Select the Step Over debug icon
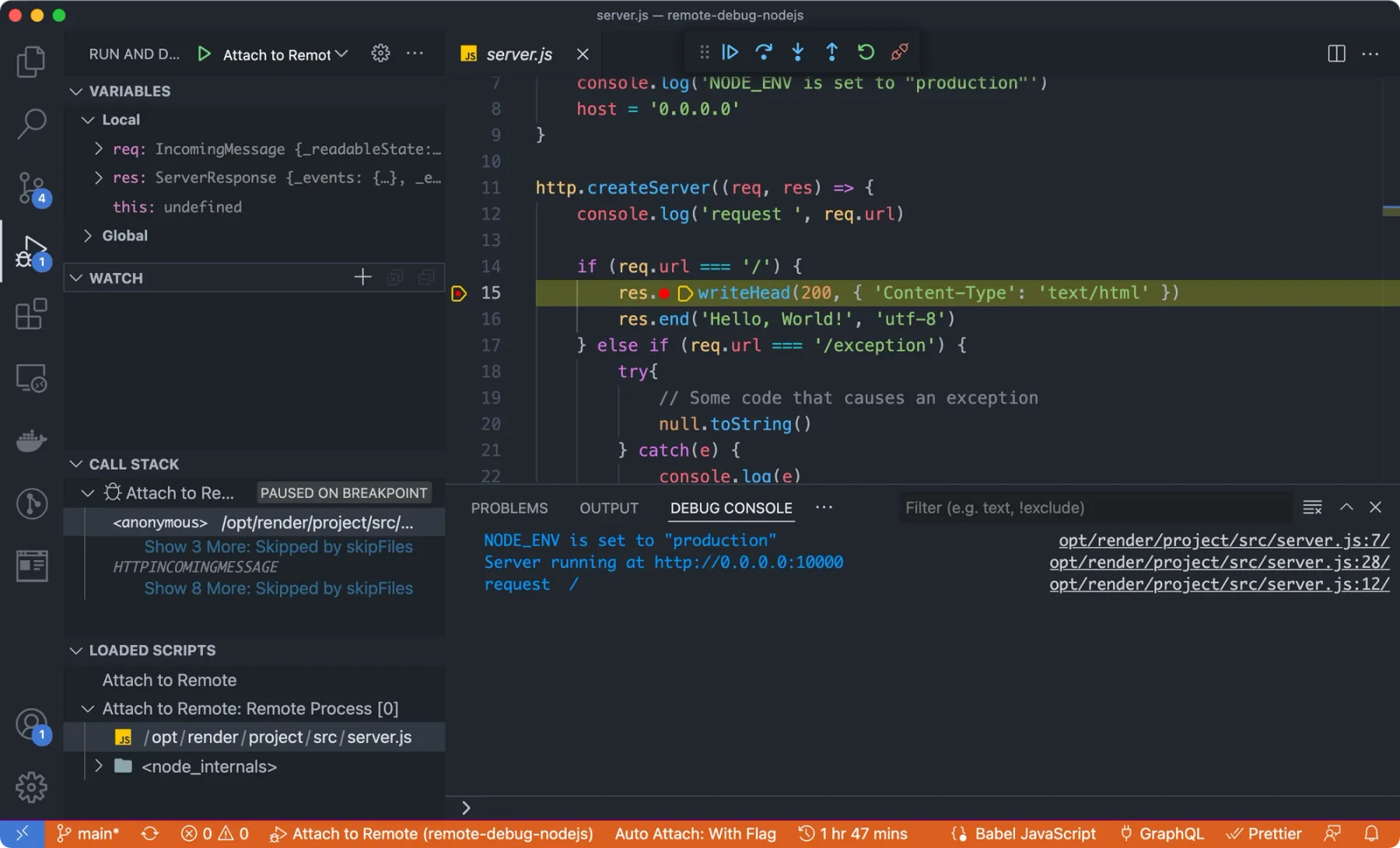This screenshot has height=848, width=1400. [x=764, y=52]
